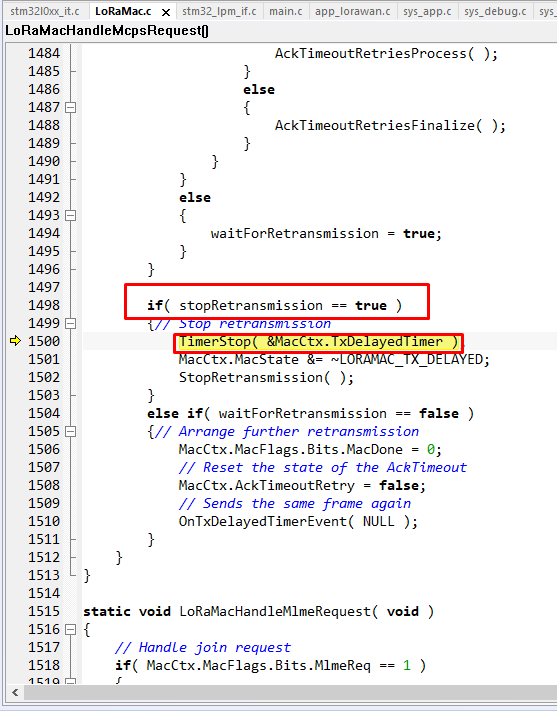Switch to the app_lorawan.c tab
The height and width of the screenshot is (711, 557).
click(352, 11)
